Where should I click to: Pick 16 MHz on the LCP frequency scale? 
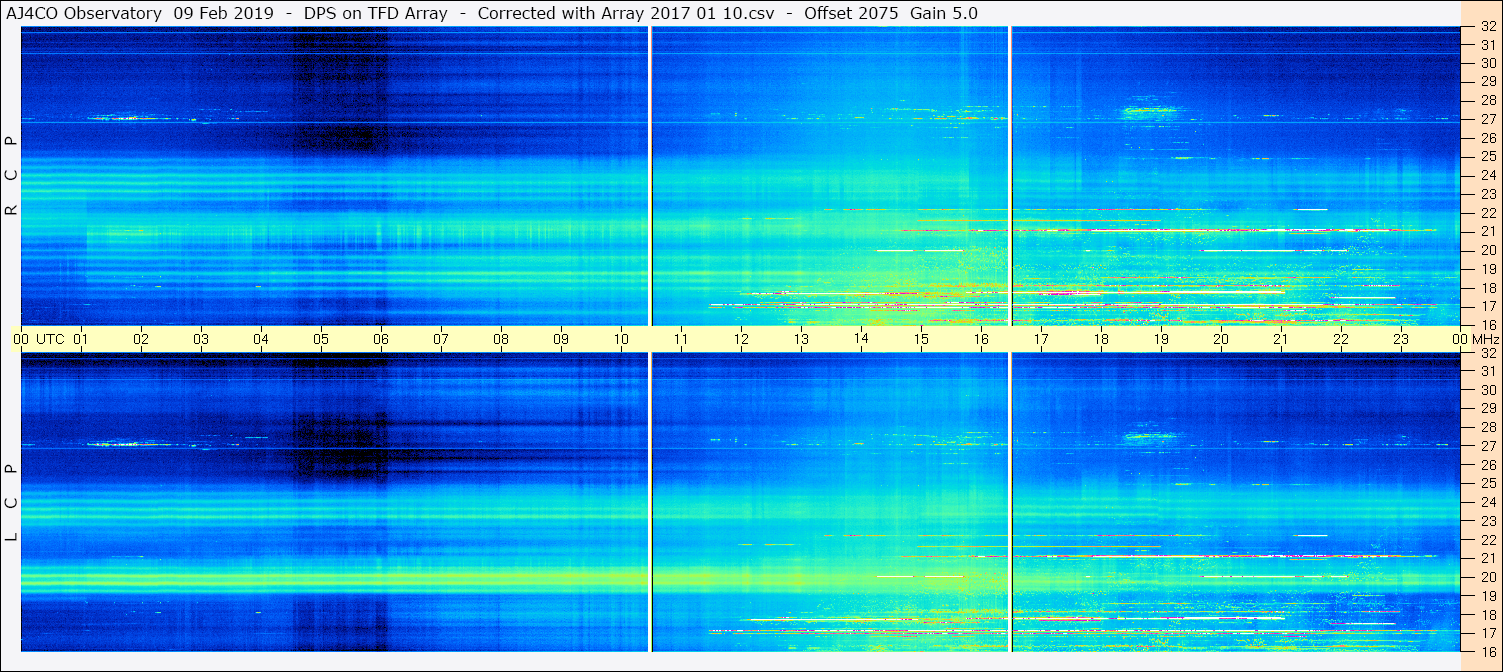coord(1487,651)
